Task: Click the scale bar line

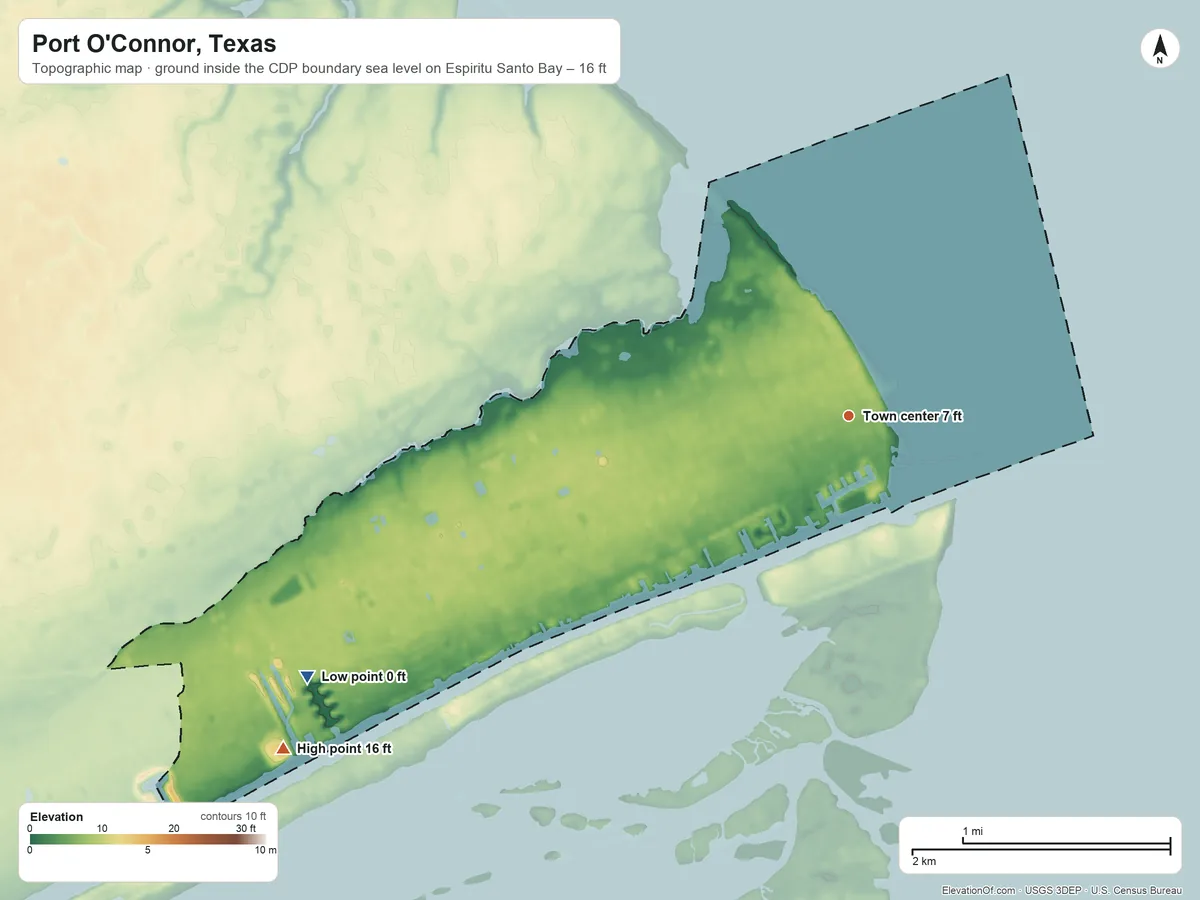Action: (x=1040, y=847)
